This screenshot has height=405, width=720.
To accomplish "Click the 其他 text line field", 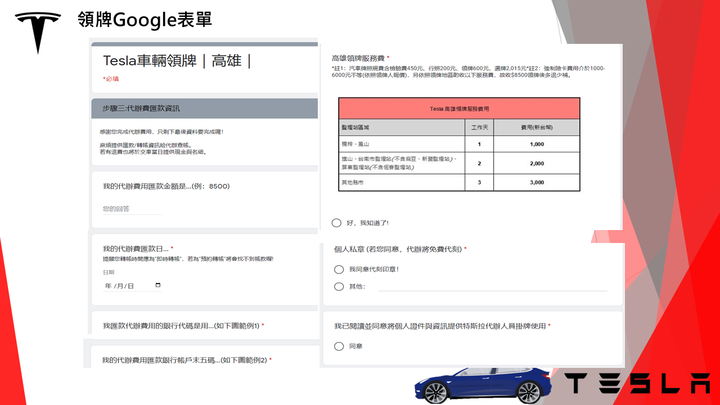I will [x=493, y=287].
